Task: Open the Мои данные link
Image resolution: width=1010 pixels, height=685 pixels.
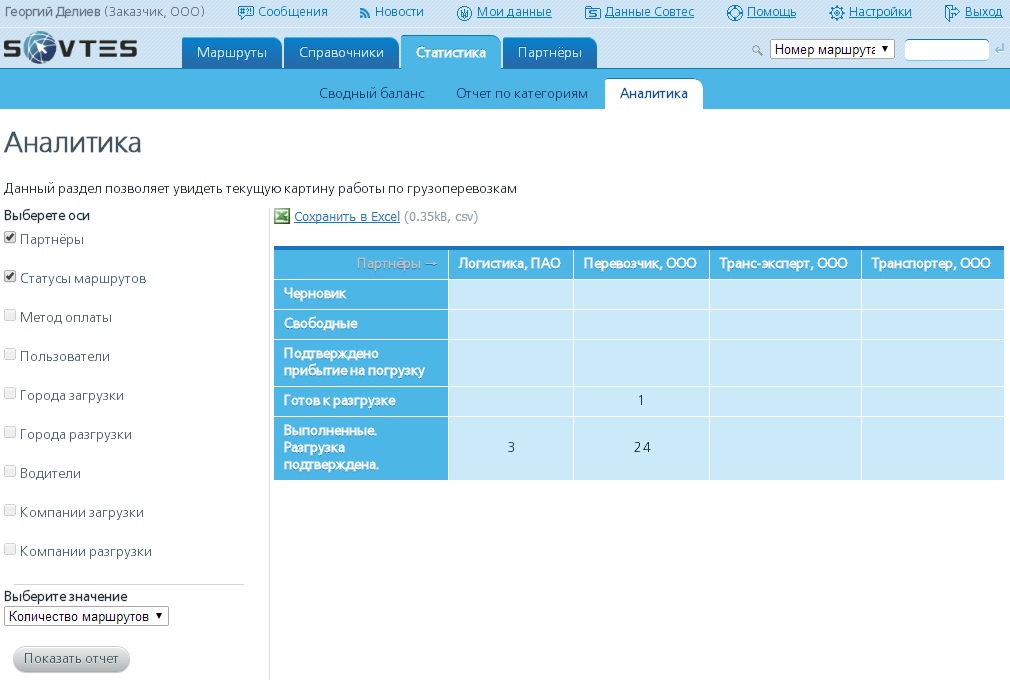Action: tap(514, 12)
